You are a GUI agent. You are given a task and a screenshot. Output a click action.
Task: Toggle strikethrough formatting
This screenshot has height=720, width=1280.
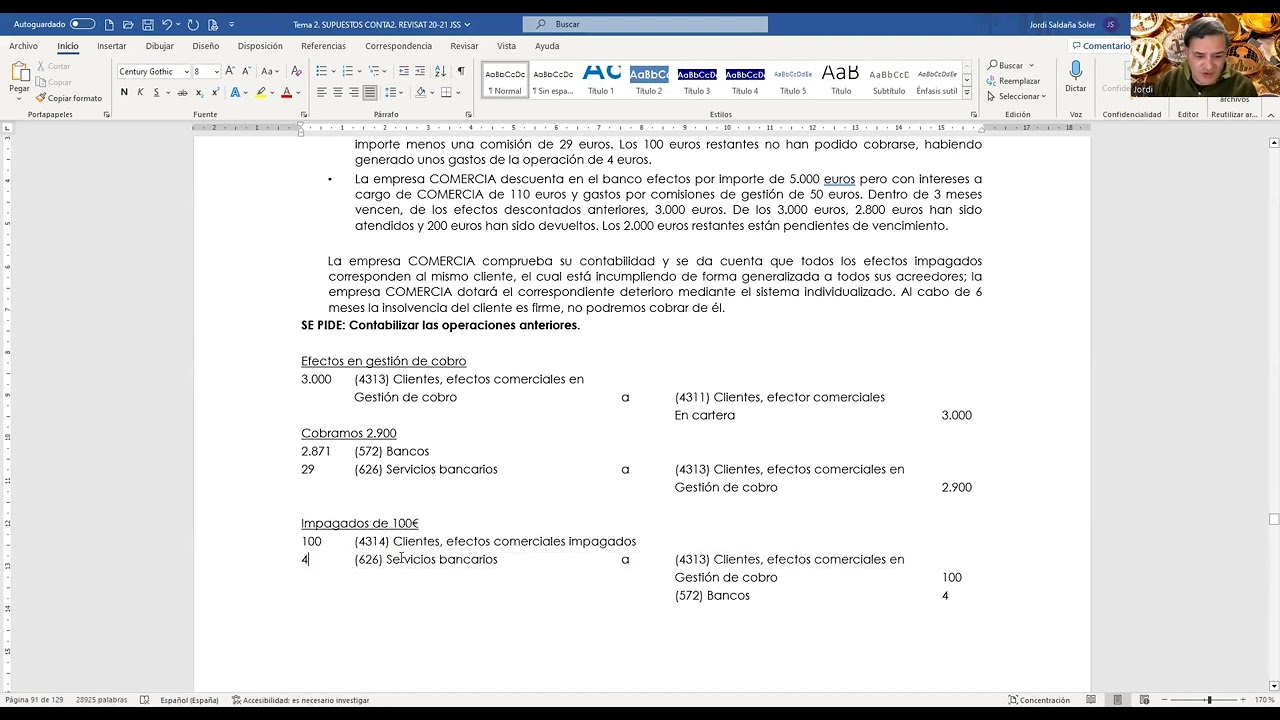(183, 92)
